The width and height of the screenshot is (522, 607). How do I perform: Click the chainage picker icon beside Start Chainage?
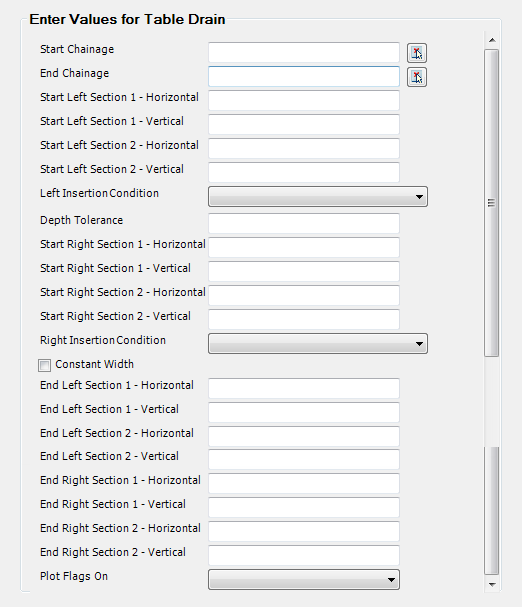[x=417, y=53]
